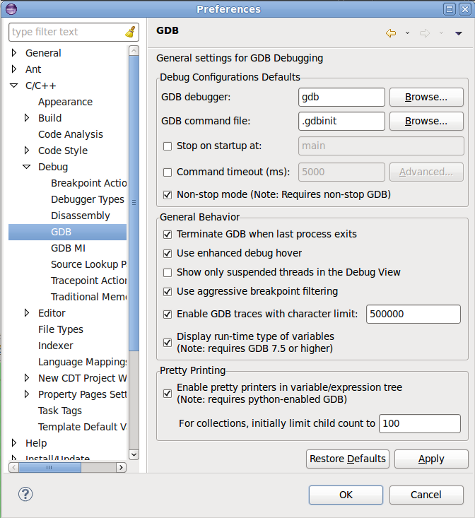
Task: Click the horizontal scrollbar left arrow
Action: tap(14, 468)
